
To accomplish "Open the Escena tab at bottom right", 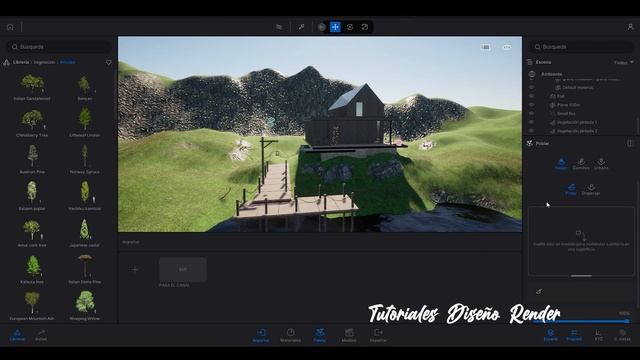I will 550,335.
